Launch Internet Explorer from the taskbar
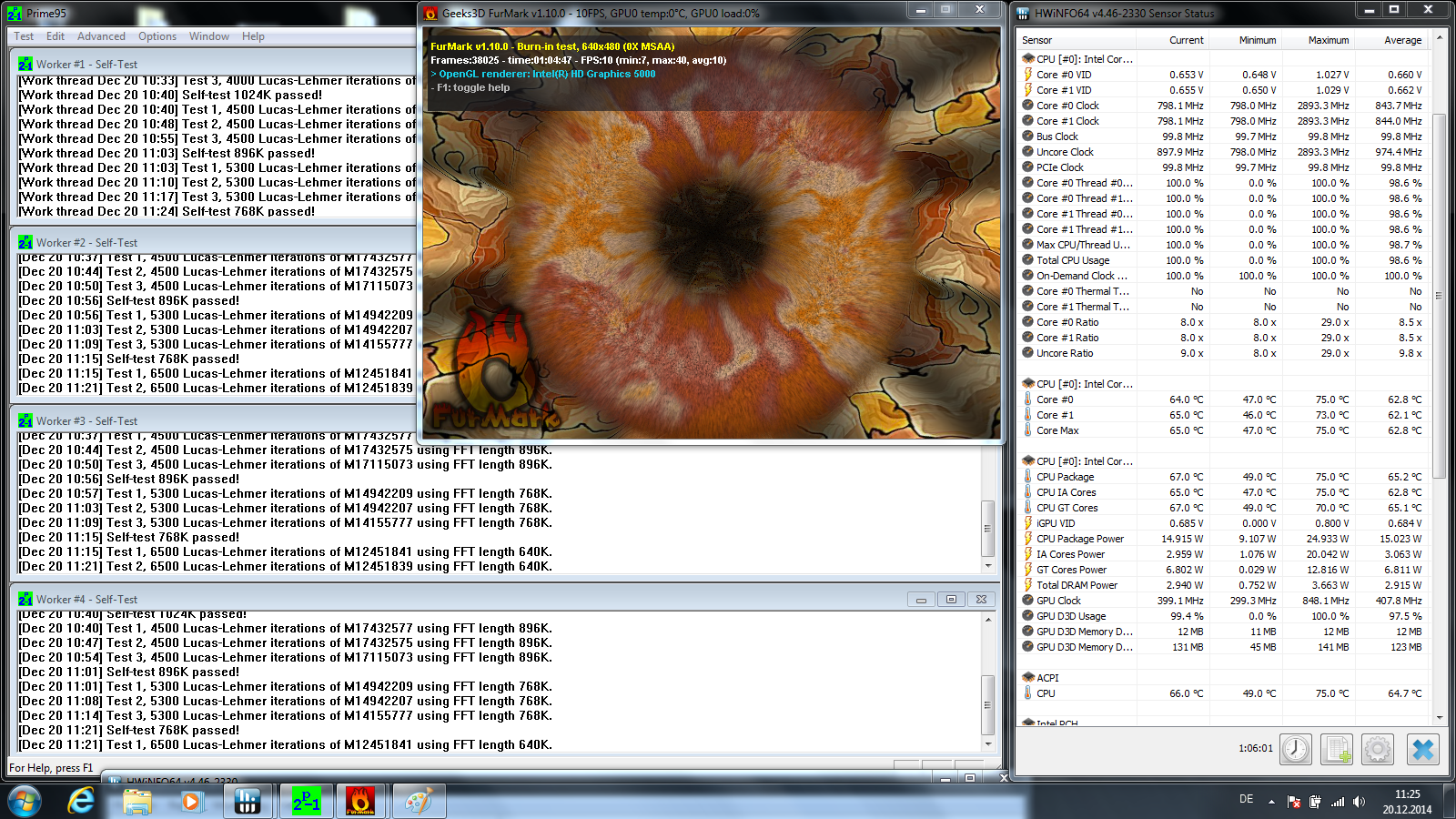1456x819 pixels. (x=81, y=802)
